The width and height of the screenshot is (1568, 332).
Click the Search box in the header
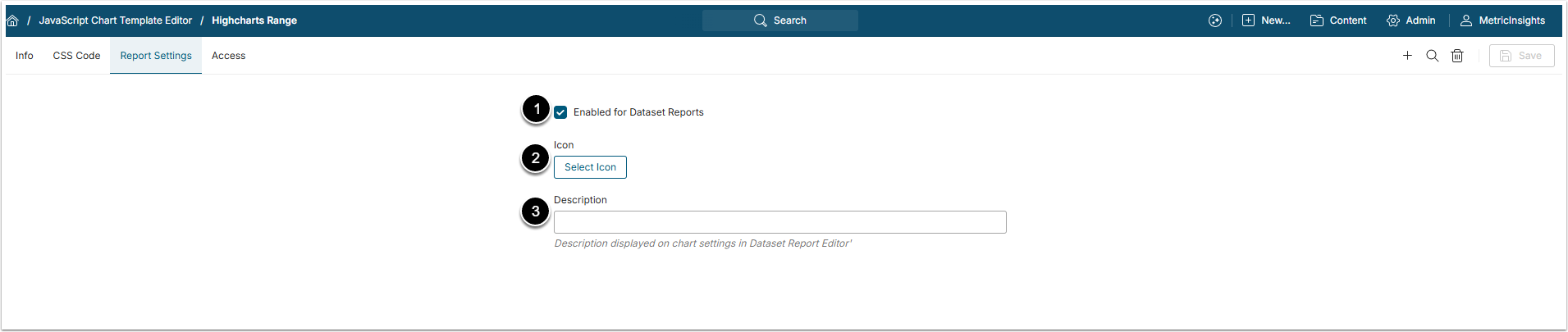pos(779,20)
